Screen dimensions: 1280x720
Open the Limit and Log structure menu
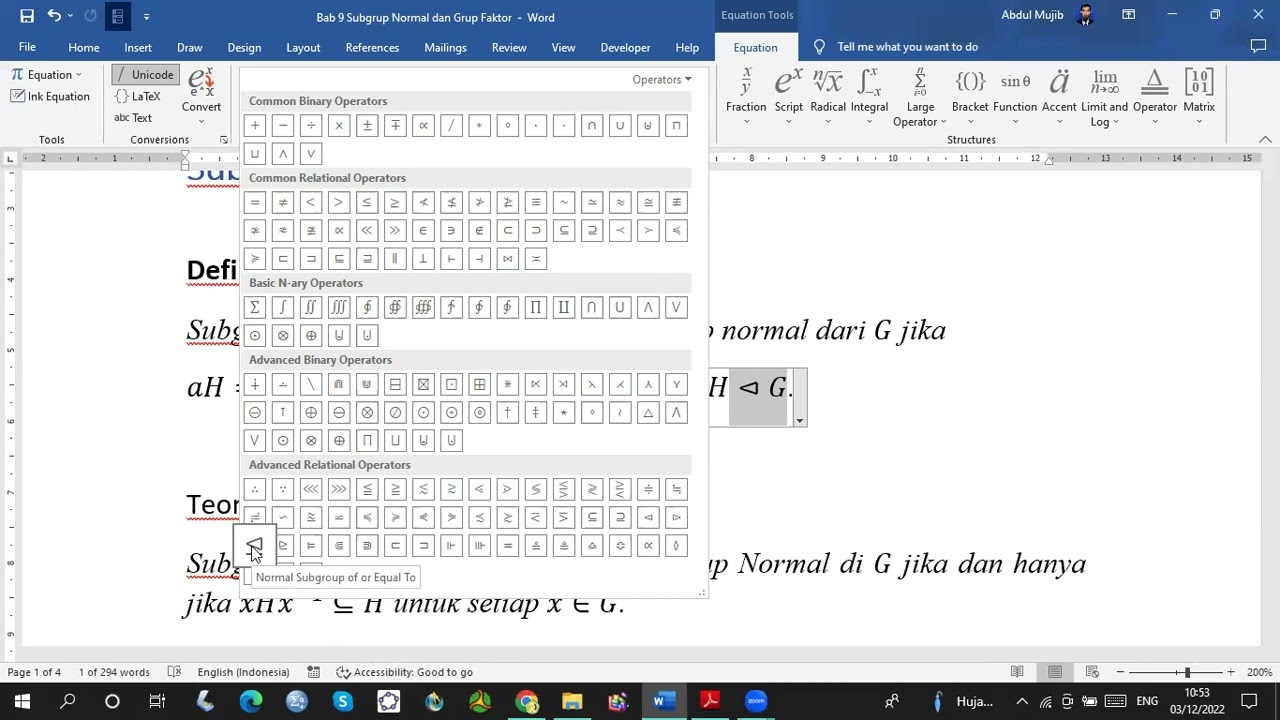1105,97
